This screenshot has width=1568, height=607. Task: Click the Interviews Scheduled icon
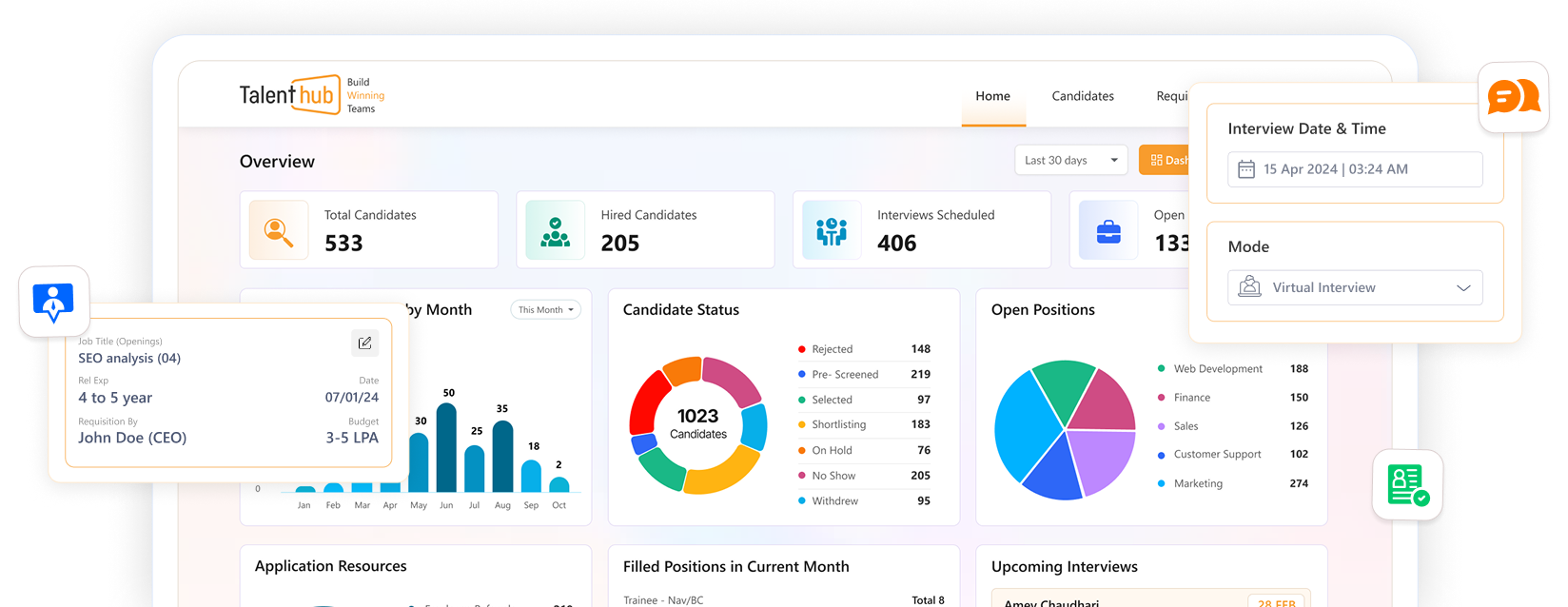[832, 230]
